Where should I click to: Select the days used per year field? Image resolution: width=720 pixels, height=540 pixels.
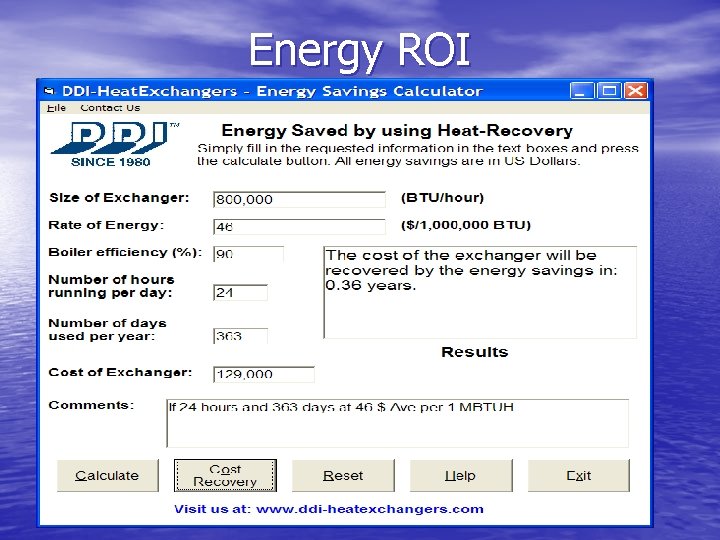point(240,336)
